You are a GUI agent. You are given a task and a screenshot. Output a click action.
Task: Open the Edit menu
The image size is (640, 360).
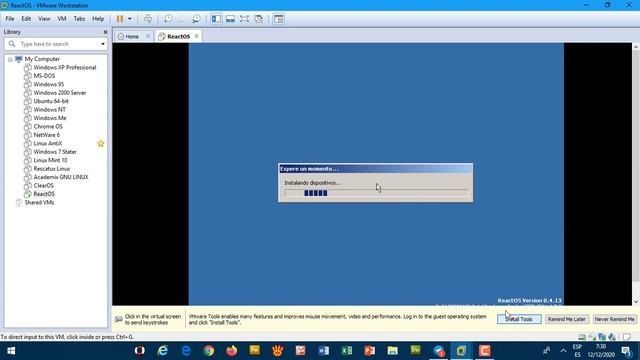coord(26,19)
